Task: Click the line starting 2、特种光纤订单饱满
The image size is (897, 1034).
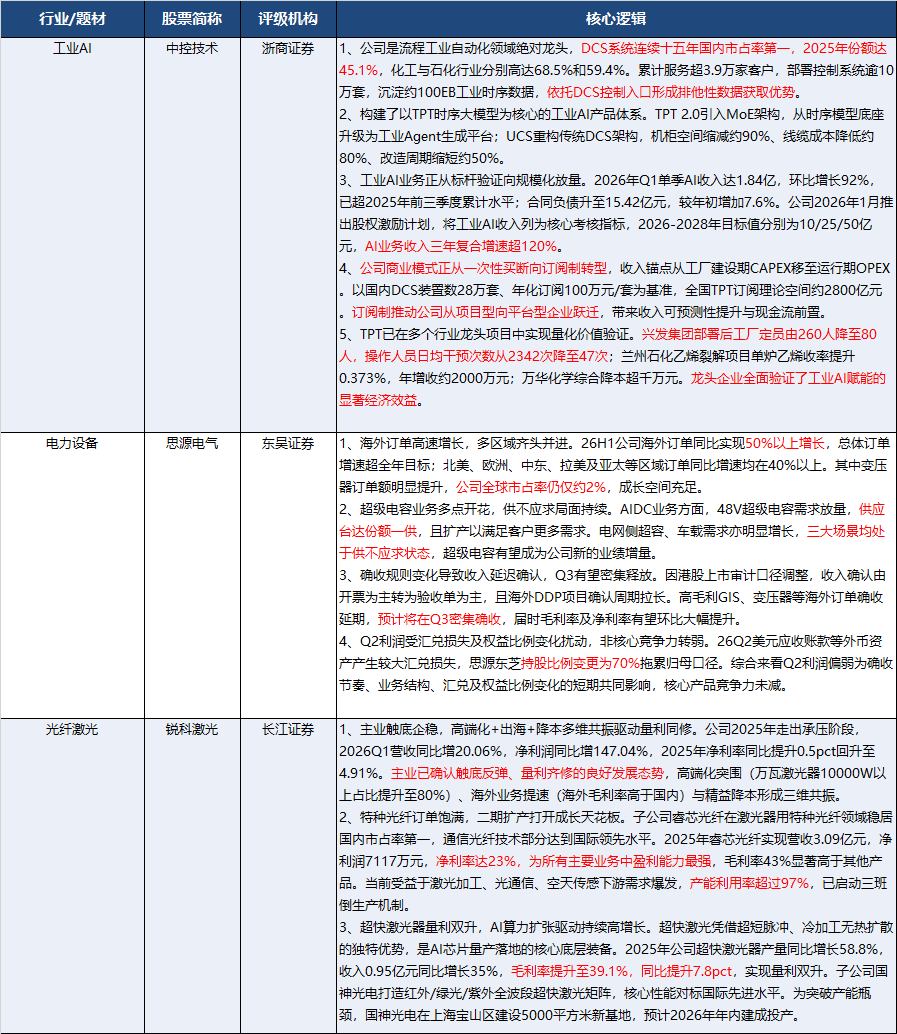Action: (x=616, y=817)
